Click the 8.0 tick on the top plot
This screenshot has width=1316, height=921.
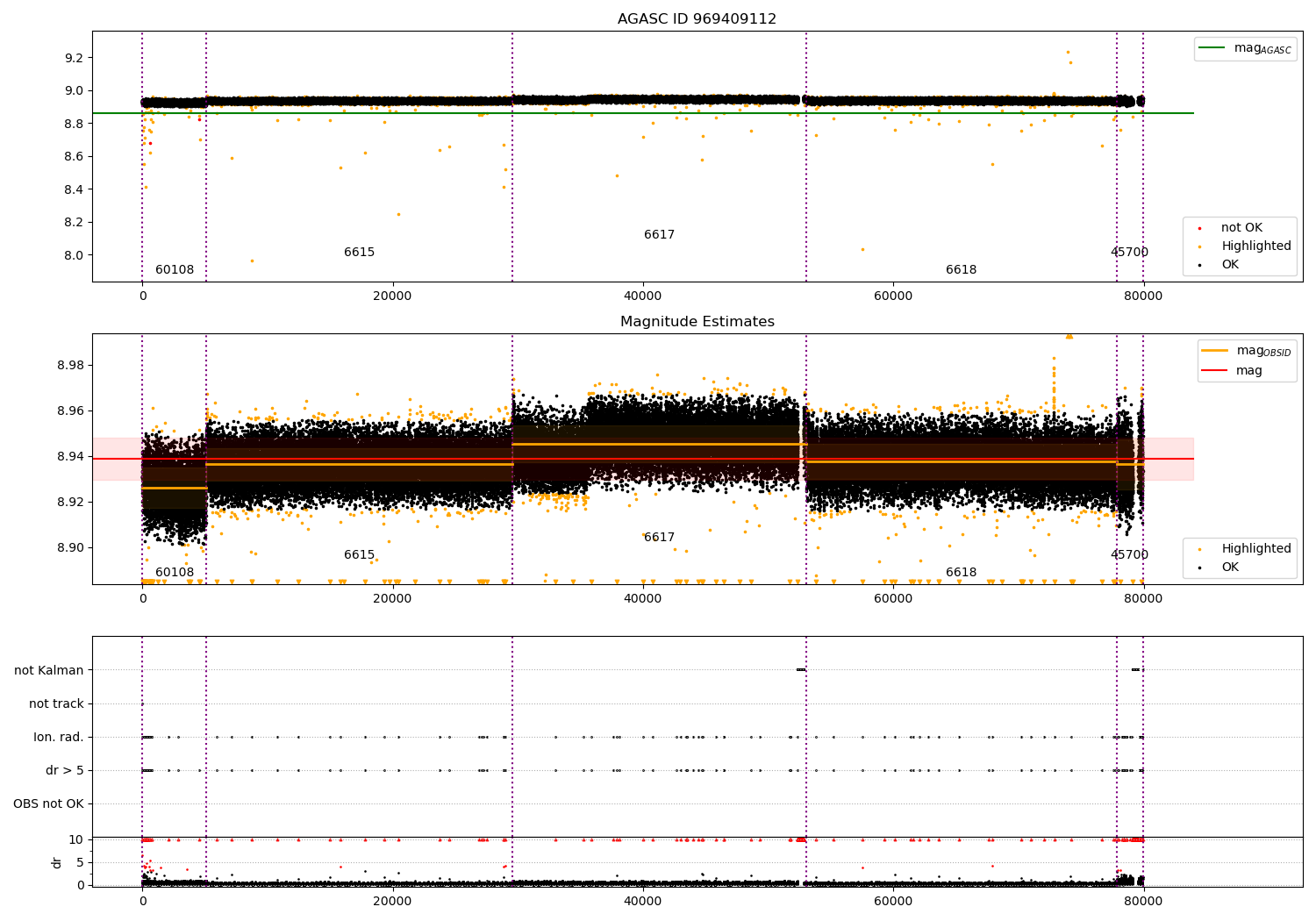point(74,255)
